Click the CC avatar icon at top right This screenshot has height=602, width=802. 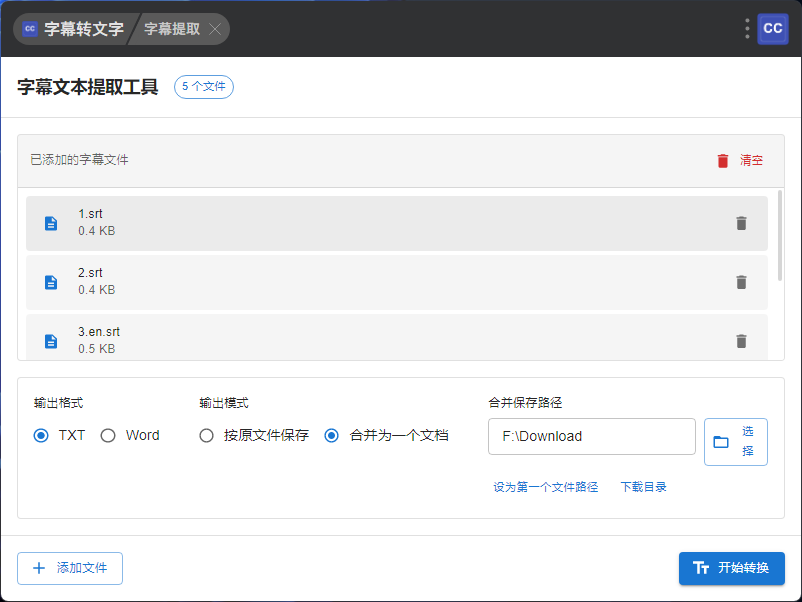coord(773,29)
